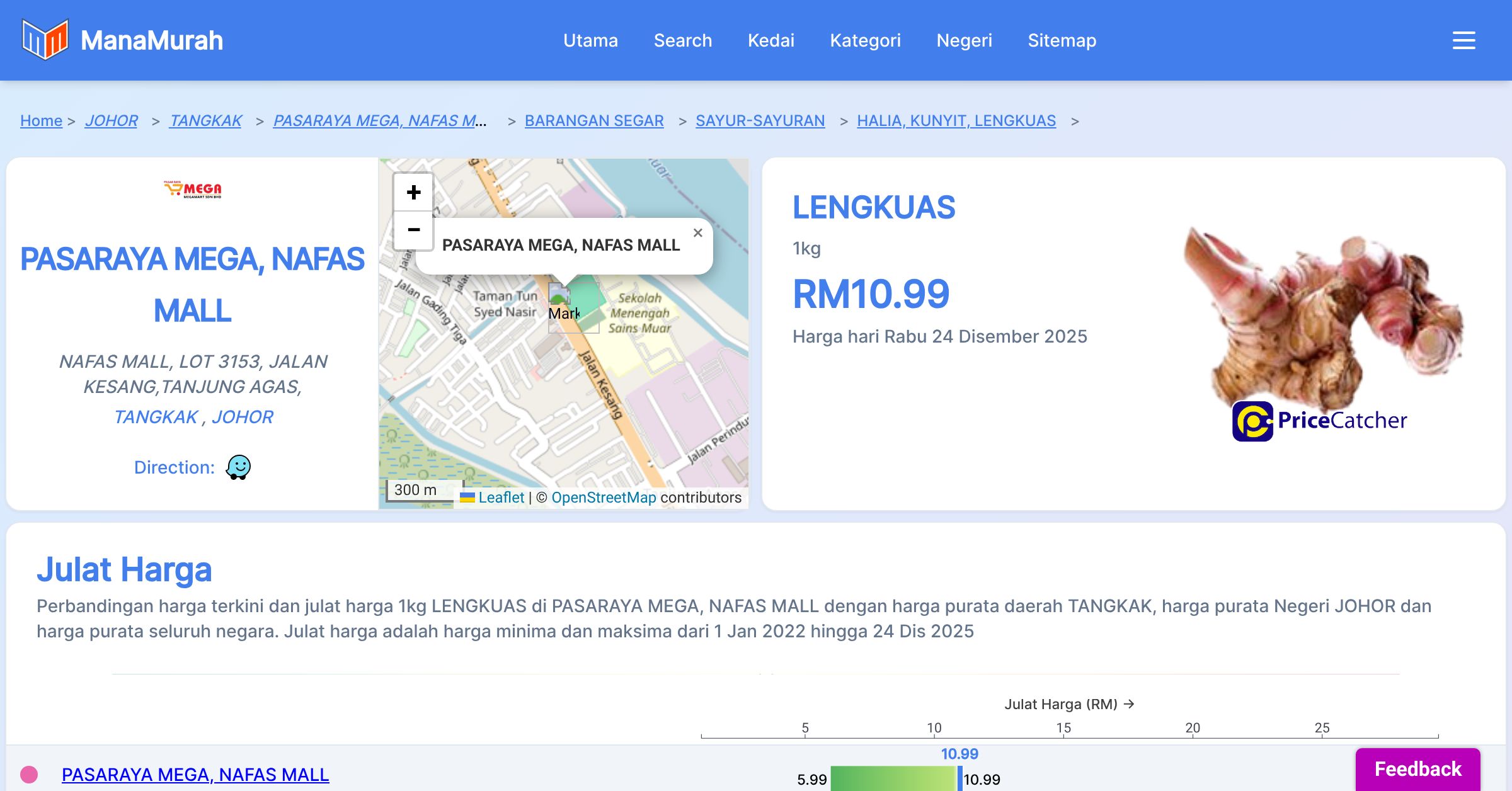This screenshot has width=1512, height=791.
Task: Zoom in on the map
Action: coord(413,192)
